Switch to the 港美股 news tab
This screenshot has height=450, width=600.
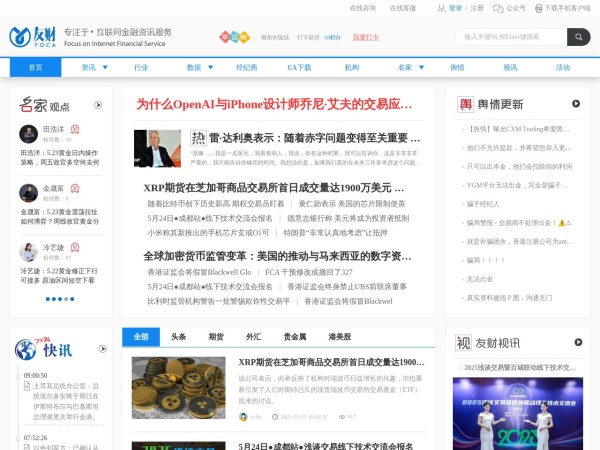click(340, 337)
